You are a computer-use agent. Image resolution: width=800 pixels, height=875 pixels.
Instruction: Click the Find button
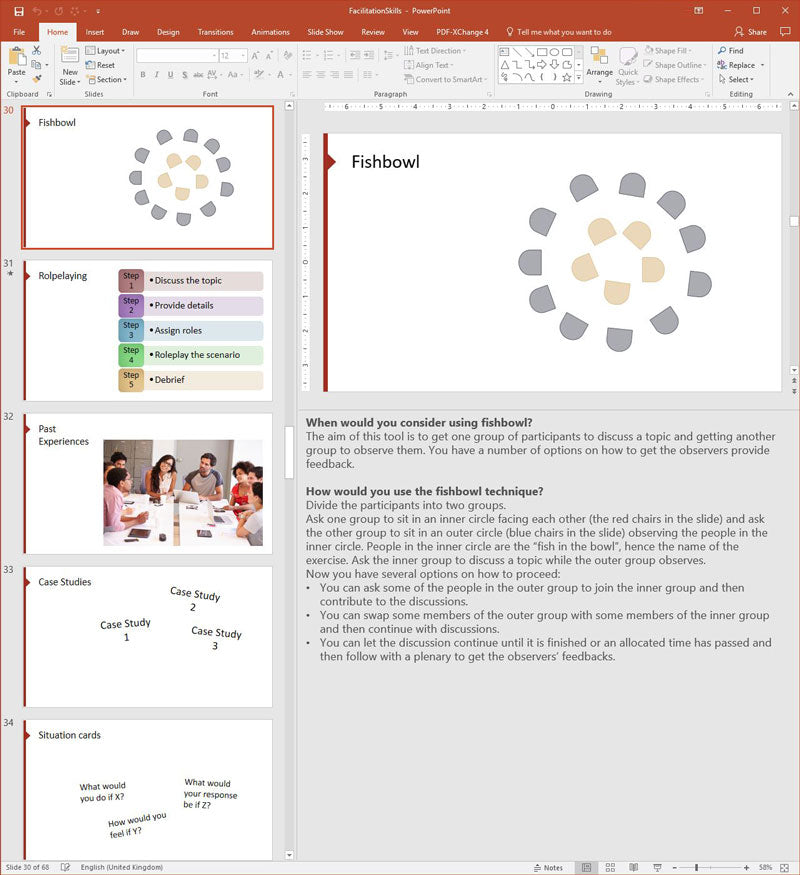coord(731,51)
